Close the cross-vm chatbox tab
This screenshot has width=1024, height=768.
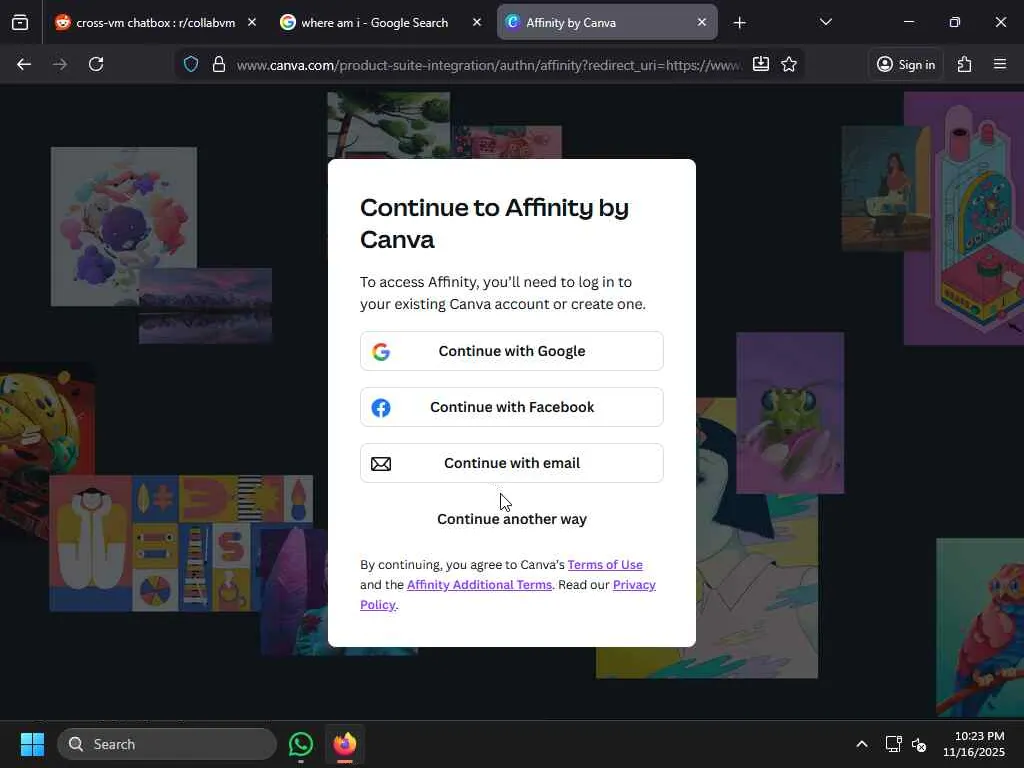(x=252, y=22)
